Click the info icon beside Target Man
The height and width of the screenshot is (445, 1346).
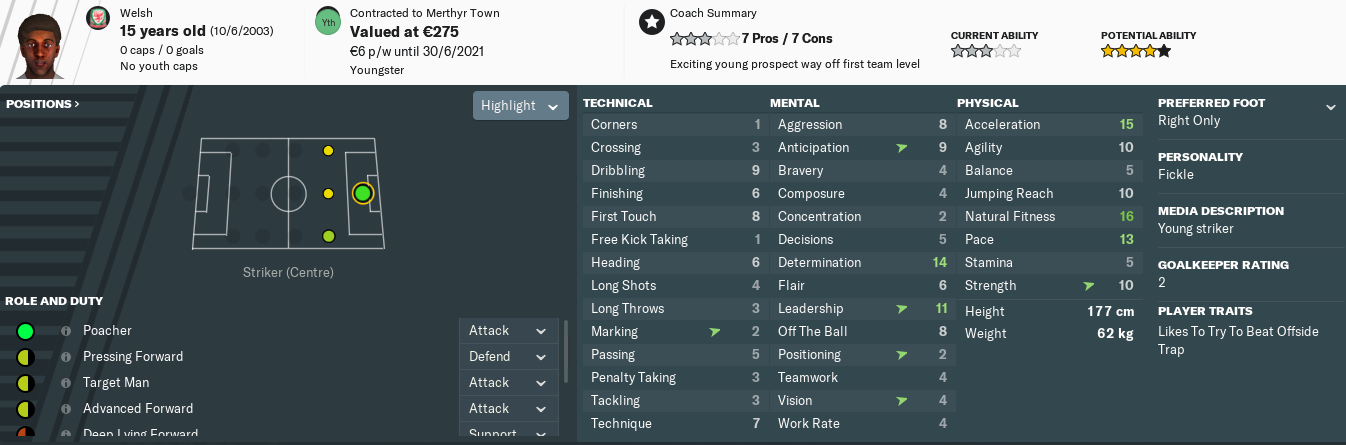(66, 383)
